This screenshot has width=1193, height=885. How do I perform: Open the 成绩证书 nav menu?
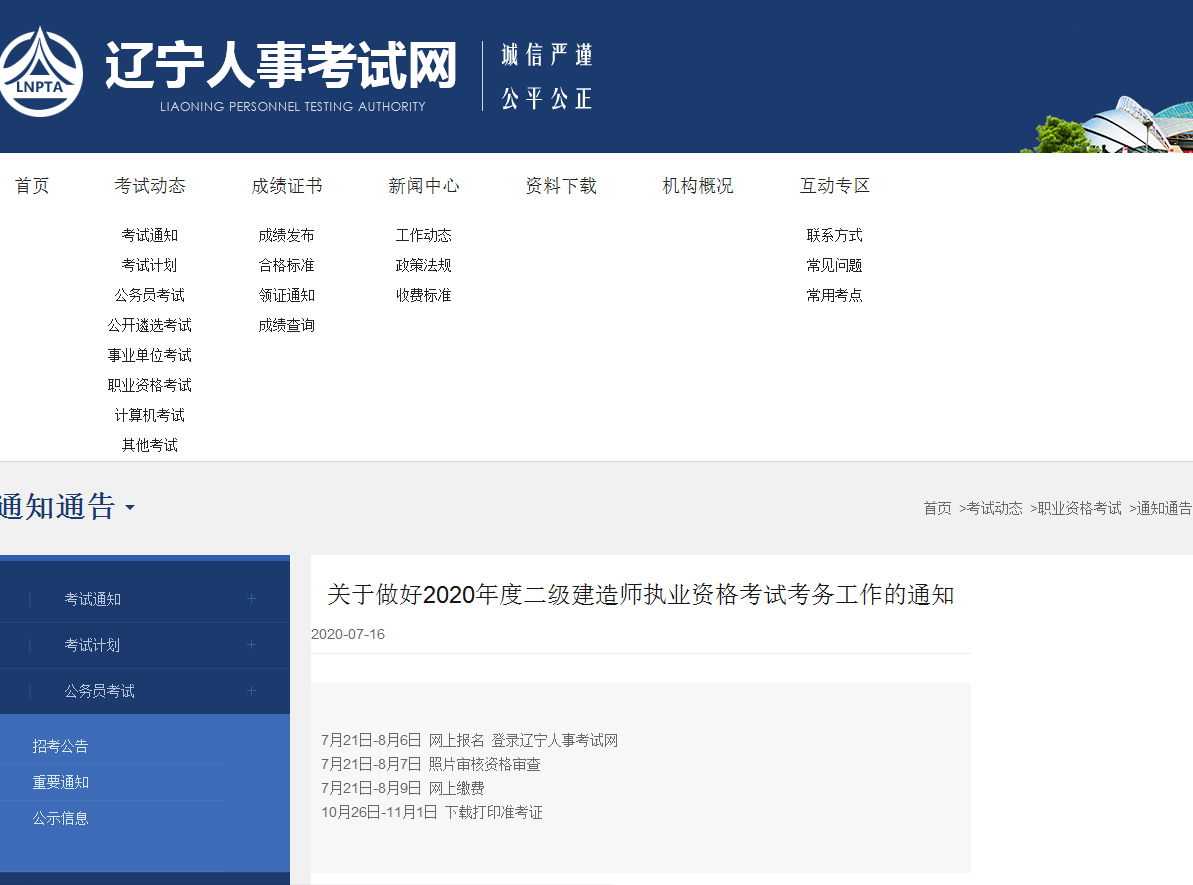click(x=287, y=186)
